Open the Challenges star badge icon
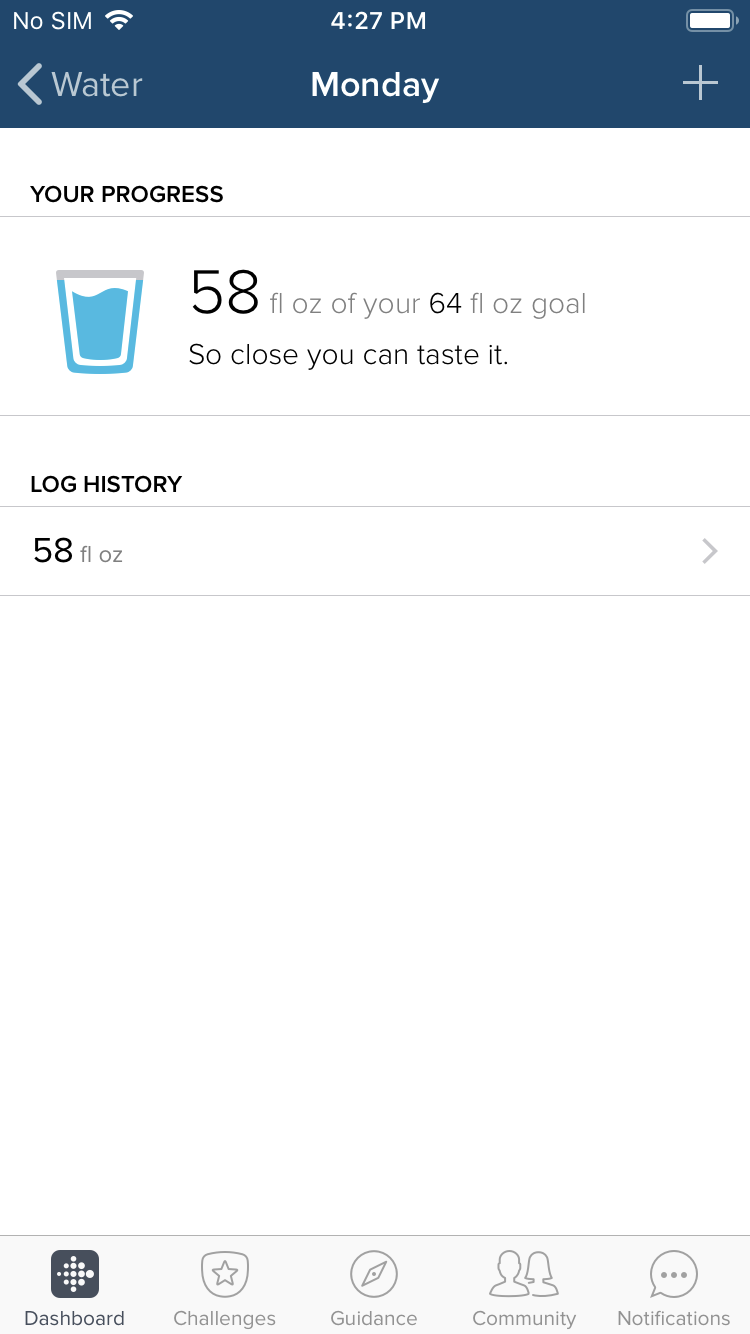Screen dimensions: 750x1334 pyautogui.click(x=225, y=1274)
